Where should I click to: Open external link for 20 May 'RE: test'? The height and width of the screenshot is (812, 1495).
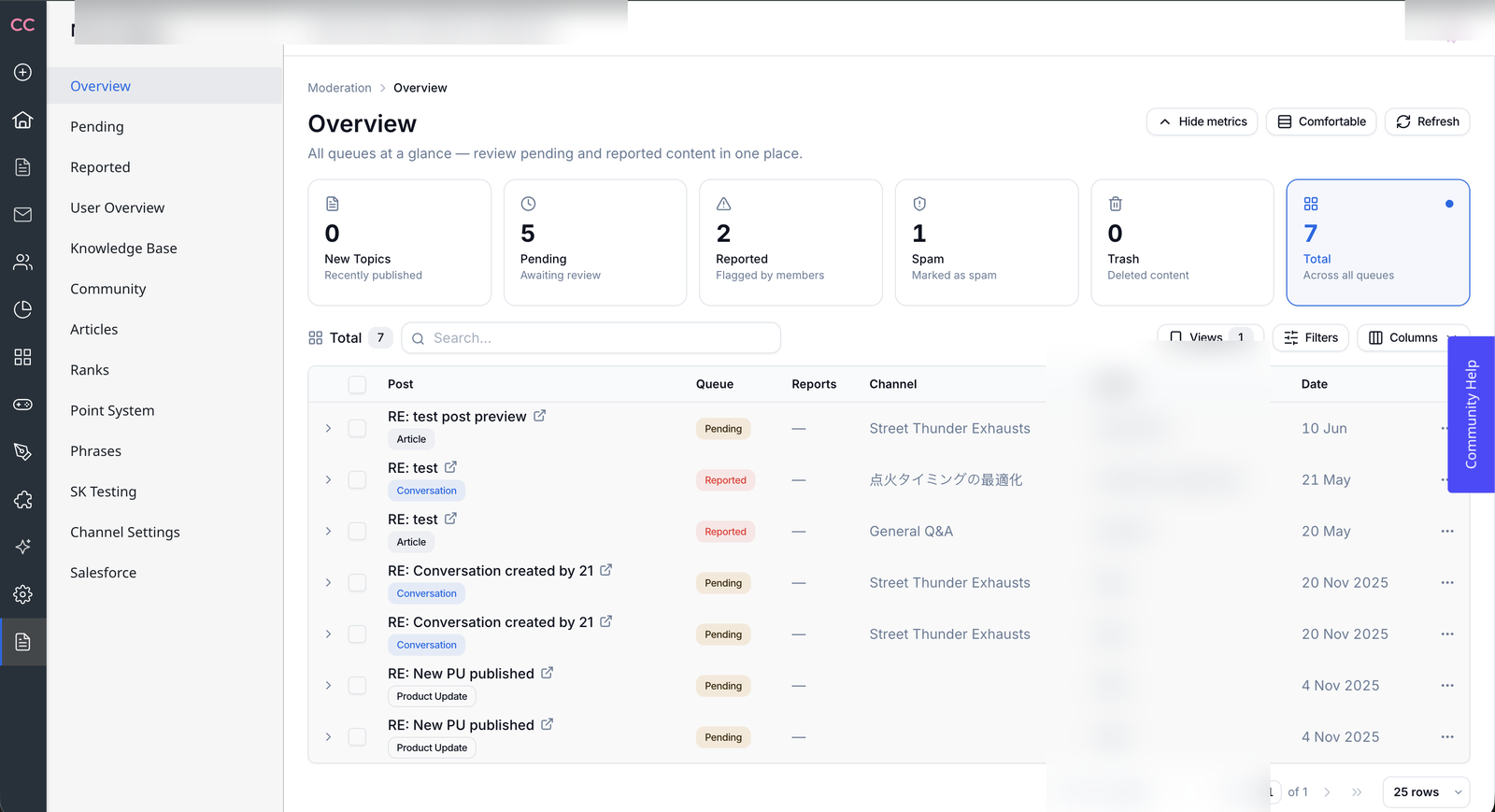(450, 519)
